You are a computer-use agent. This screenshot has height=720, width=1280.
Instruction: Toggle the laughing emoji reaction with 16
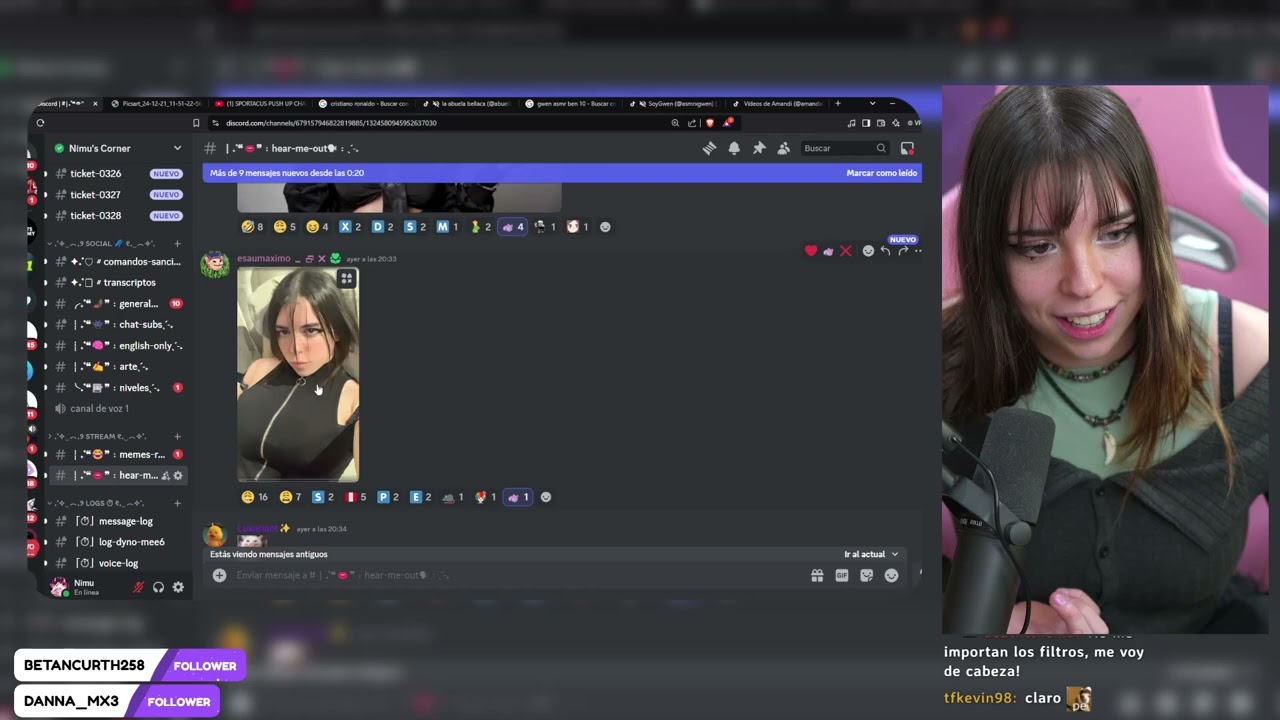pos(255,497)
